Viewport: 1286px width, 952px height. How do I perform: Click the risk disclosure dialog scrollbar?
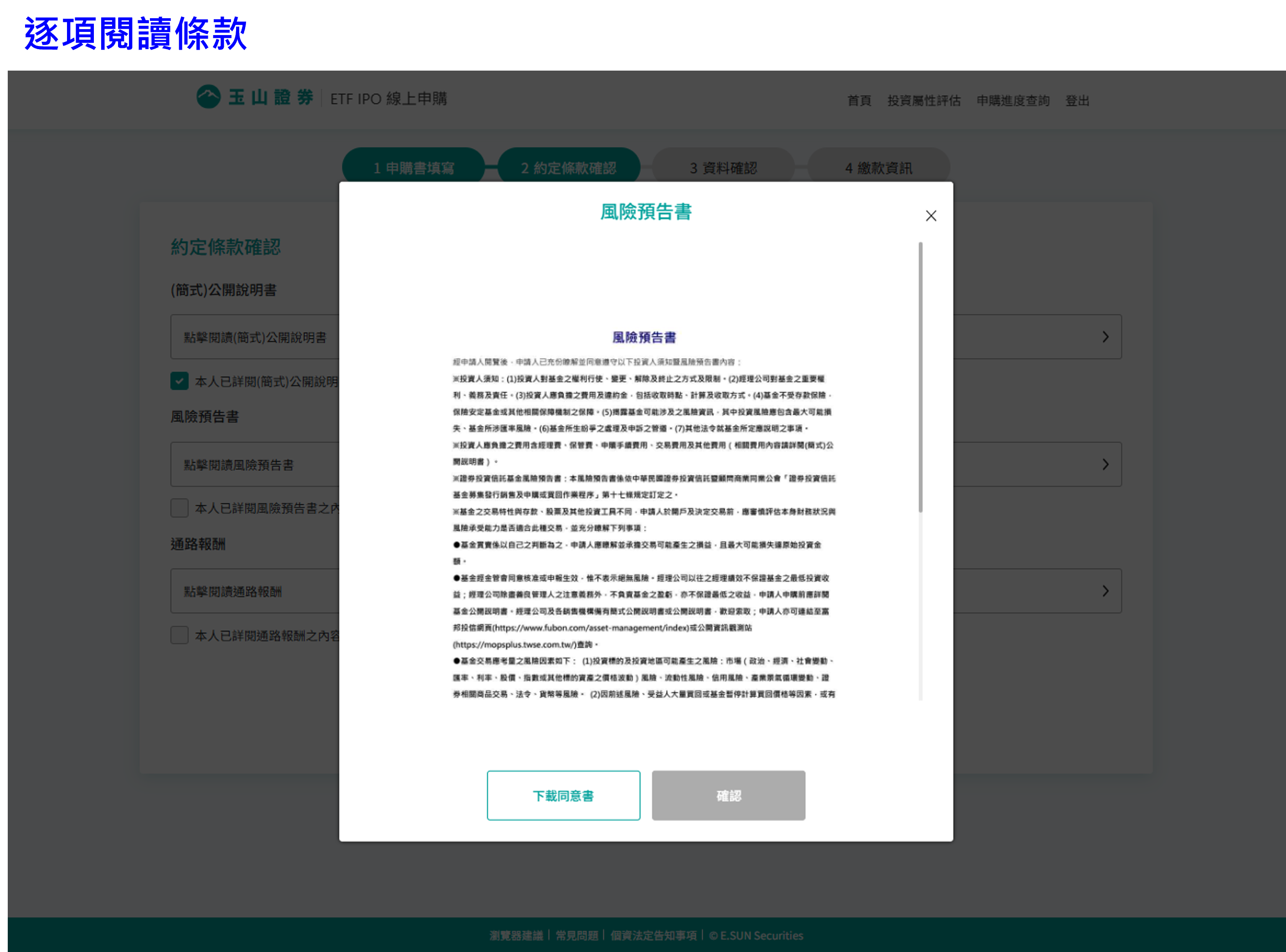920,377
